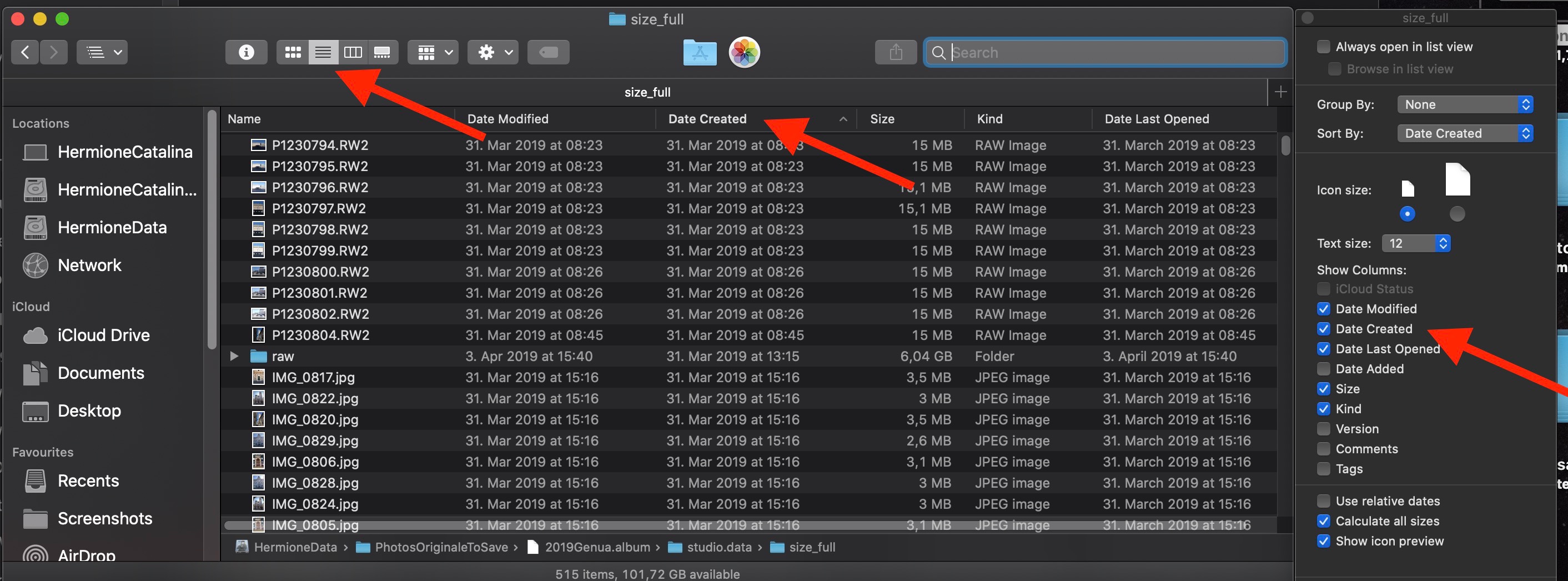Open the Group By dropdown
Image resolution: width=1568 pixels, height=581 pixels.
click(1464, 105)
